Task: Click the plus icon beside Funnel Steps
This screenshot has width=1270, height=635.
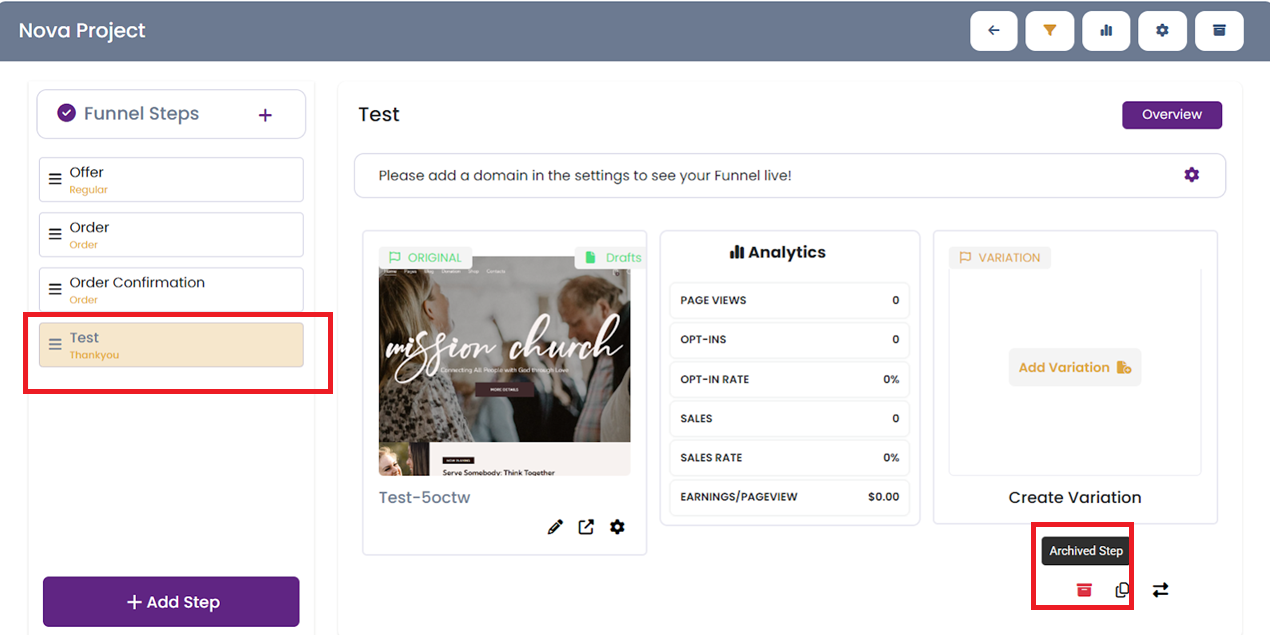Action: (265, 115)
